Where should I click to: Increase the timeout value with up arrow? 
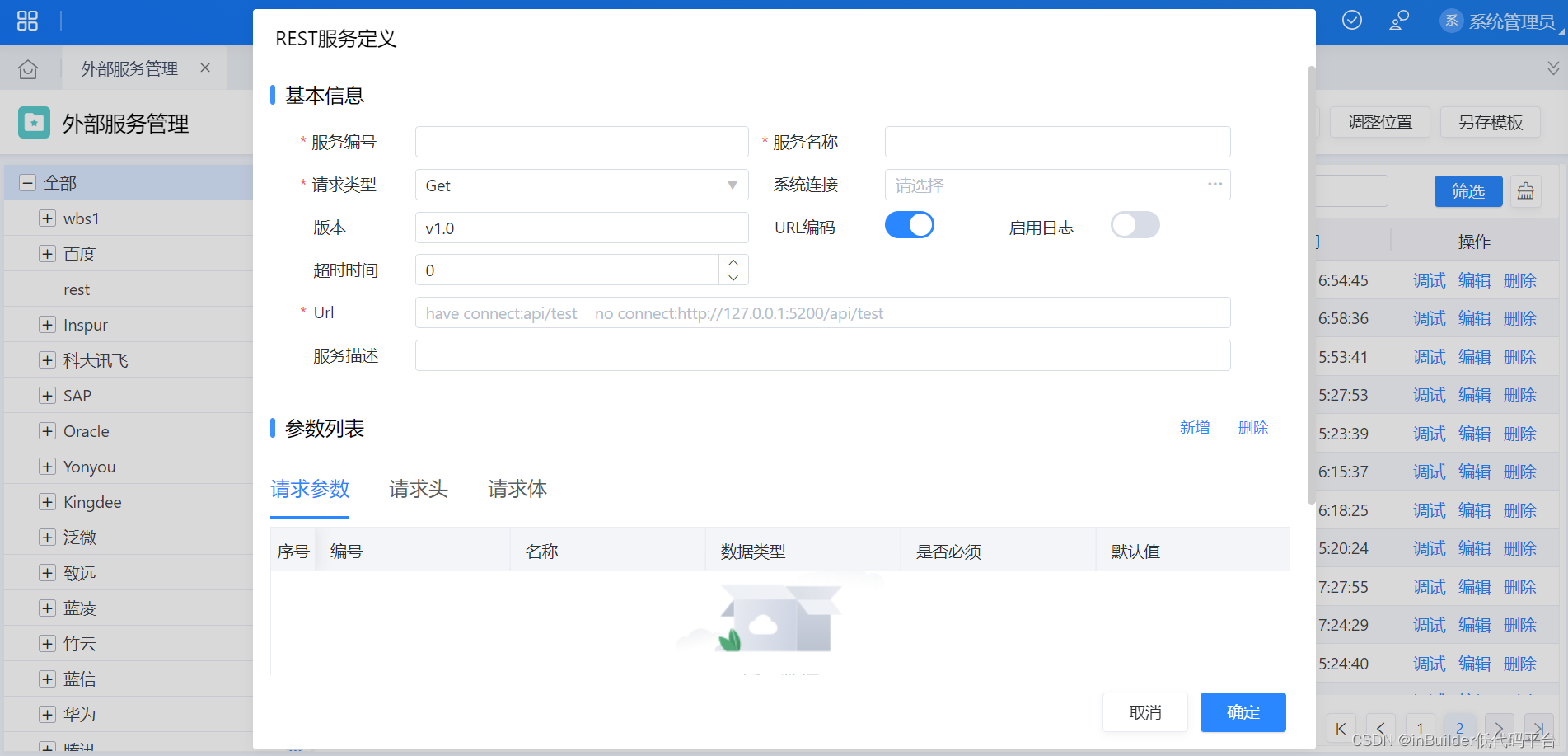pyautogui.click(x=733, y=262)
